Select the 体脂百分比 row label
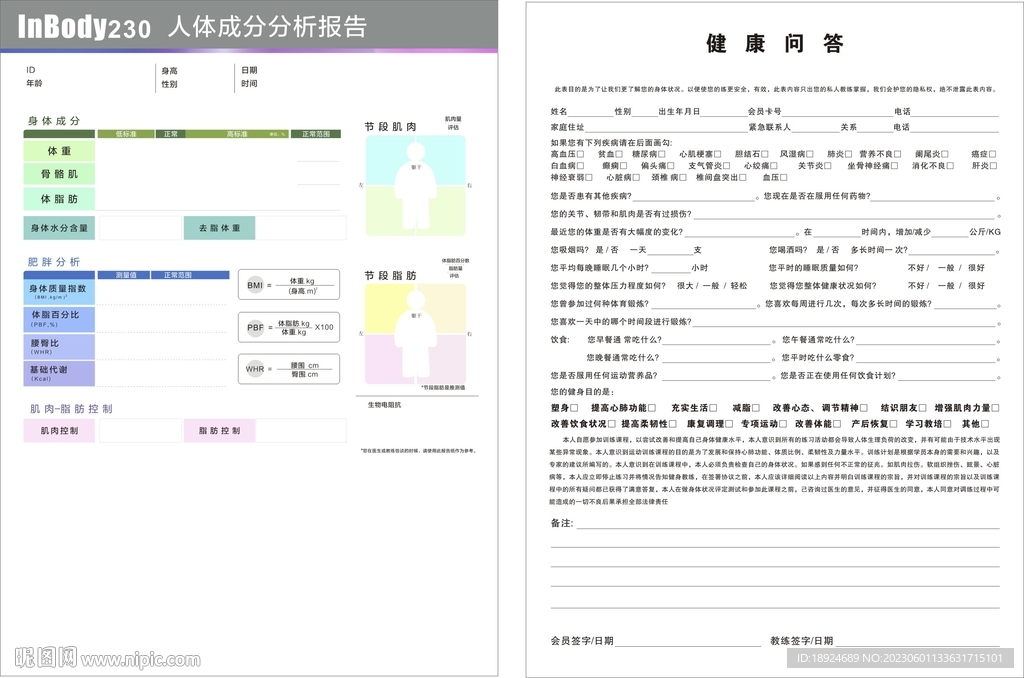The width and height of the screenshot is (1024, 678). (x=59, y=319)
